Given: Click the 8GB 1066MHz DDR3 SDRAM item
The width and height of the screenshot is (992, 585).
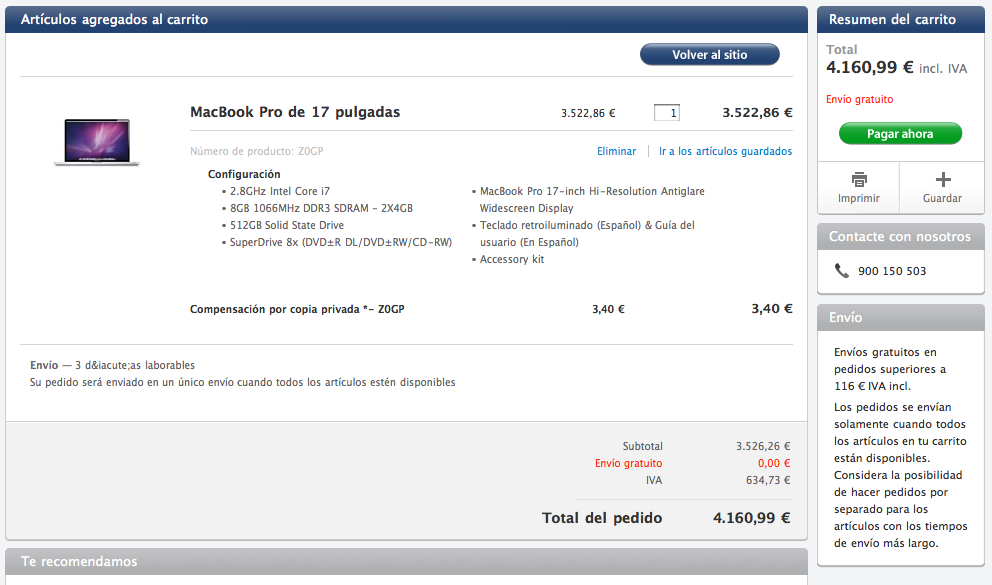Looking at the screenshot, I should [x=321, y=208].
